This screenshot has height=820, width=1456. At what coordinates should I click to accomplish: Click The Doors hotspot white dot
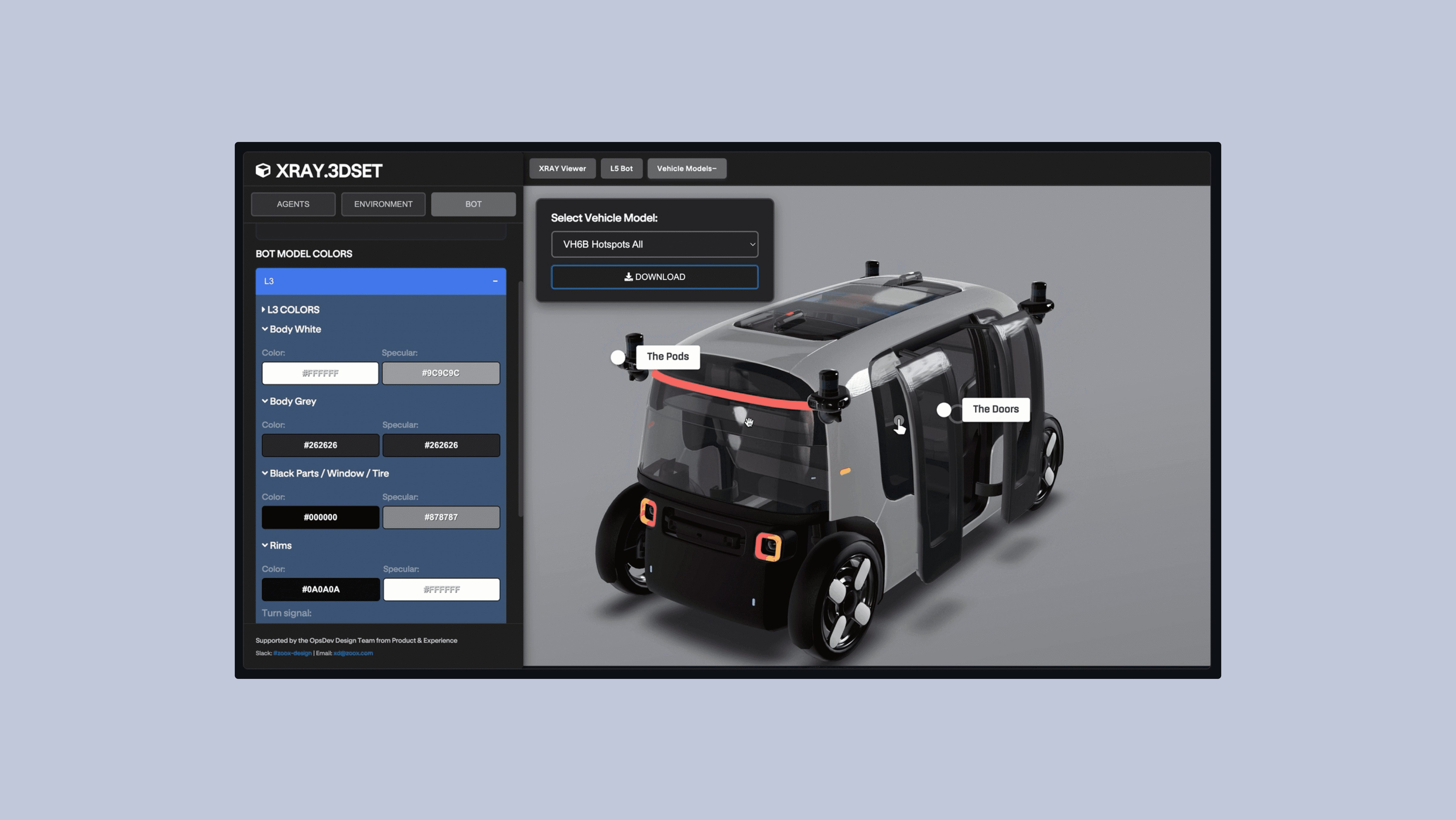[943, 410]
